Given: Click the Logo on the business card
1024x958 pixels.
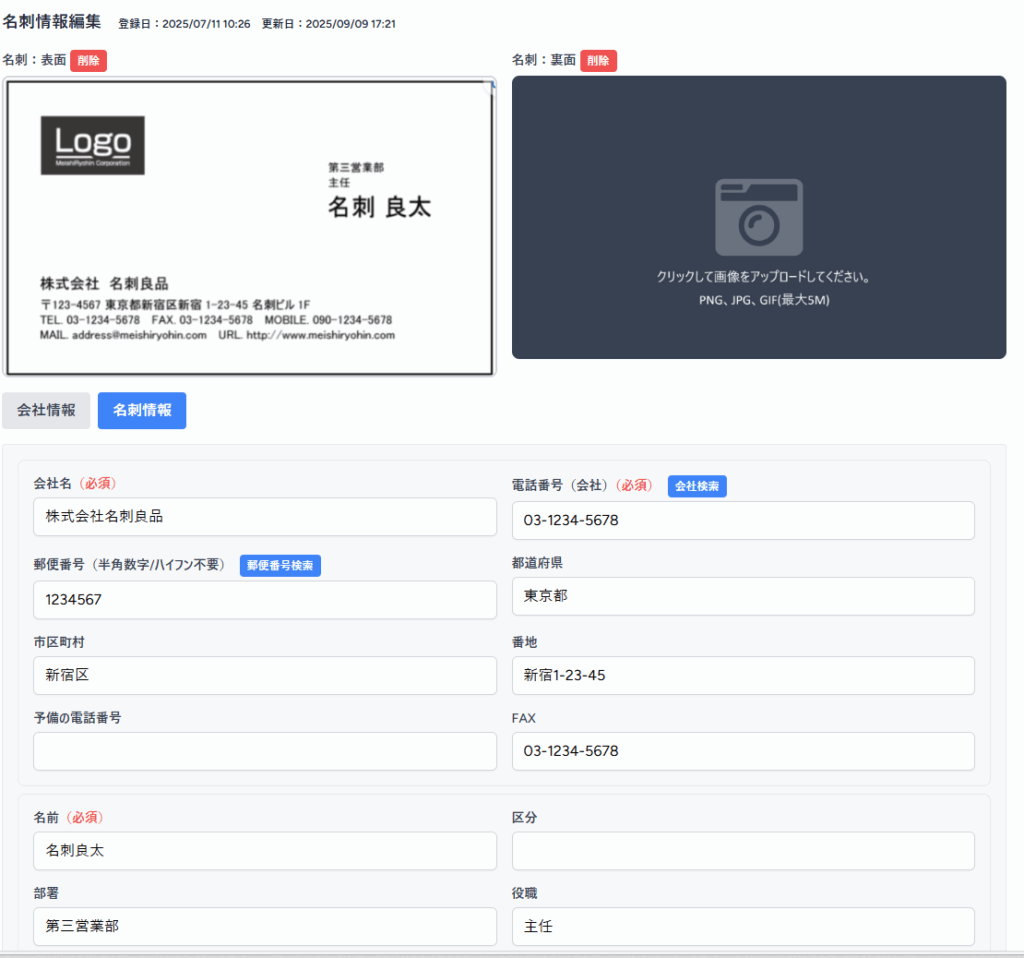Looking at the screenshot, I should click(x=93, y=145).
